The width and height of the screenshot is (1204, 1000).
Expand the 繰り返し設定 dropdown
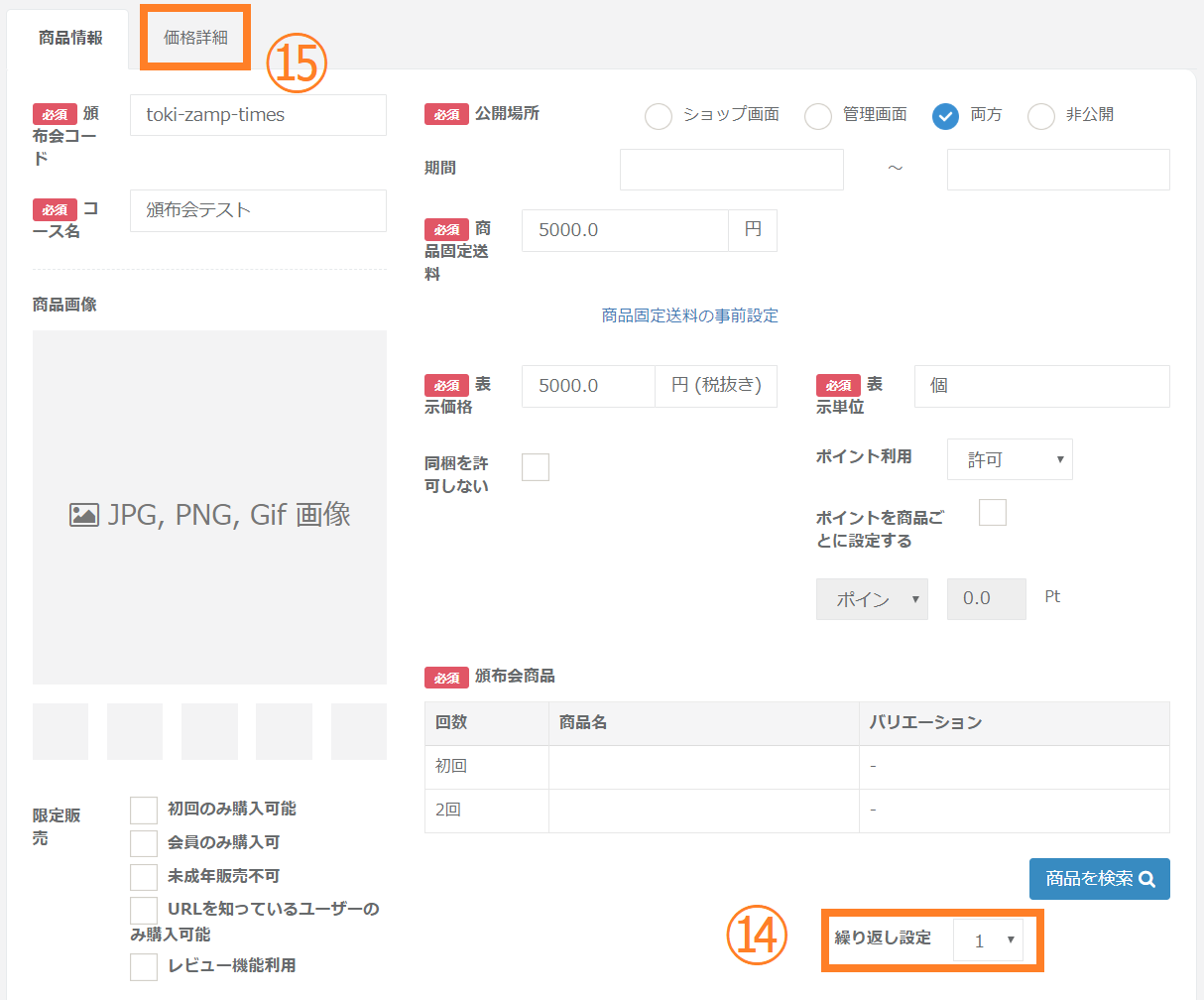coord(988,940)
